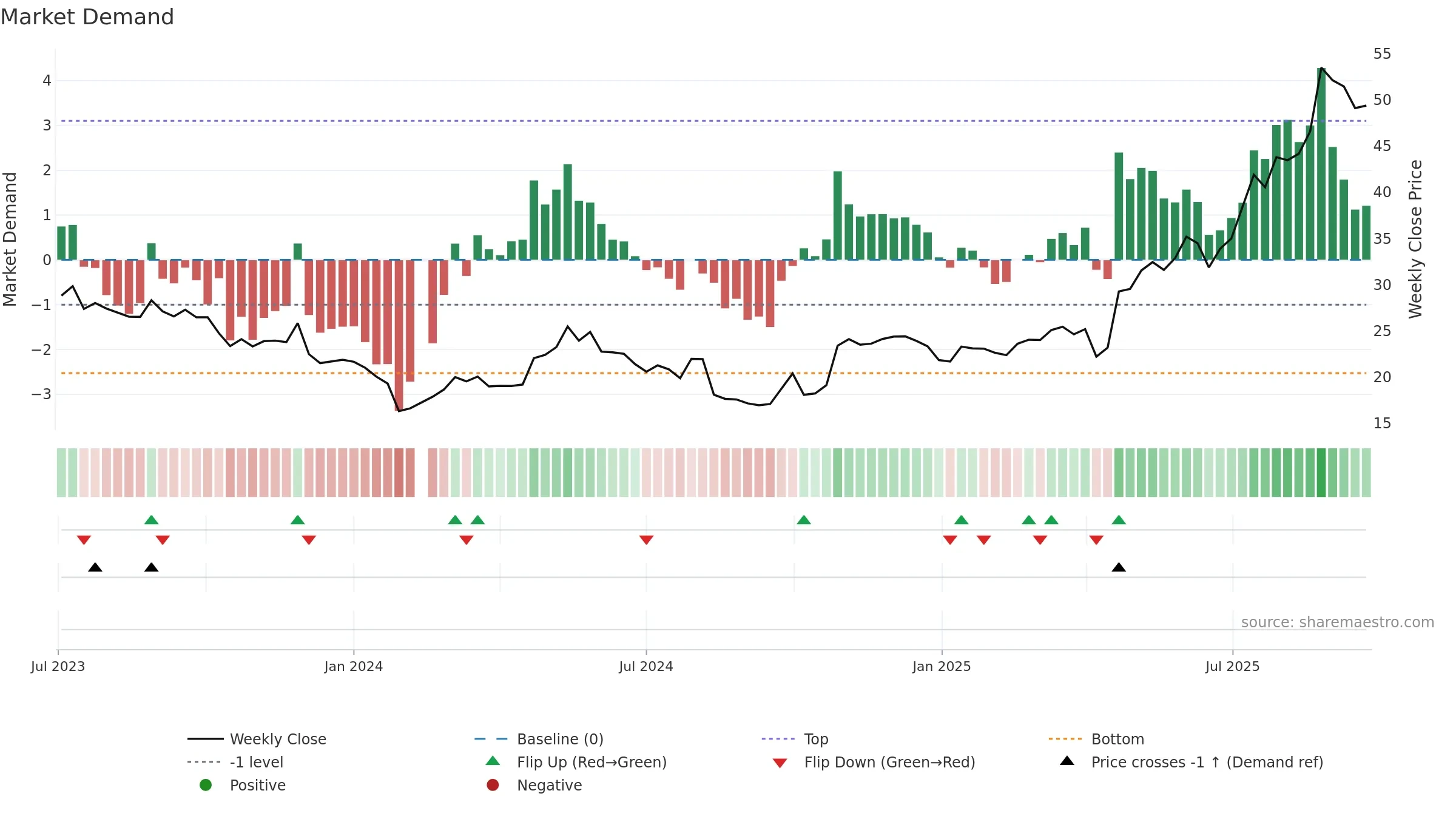Click the source: sharemaestro.com text
The image size is (1456, 819).
1337,622
